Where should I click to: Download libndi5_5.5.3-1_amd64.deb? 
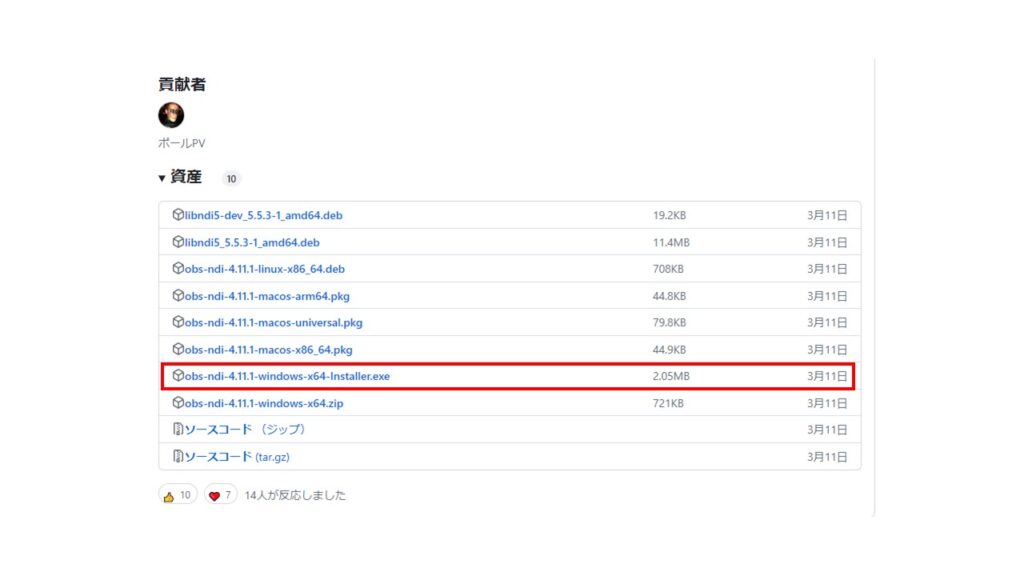click(252, 242)
